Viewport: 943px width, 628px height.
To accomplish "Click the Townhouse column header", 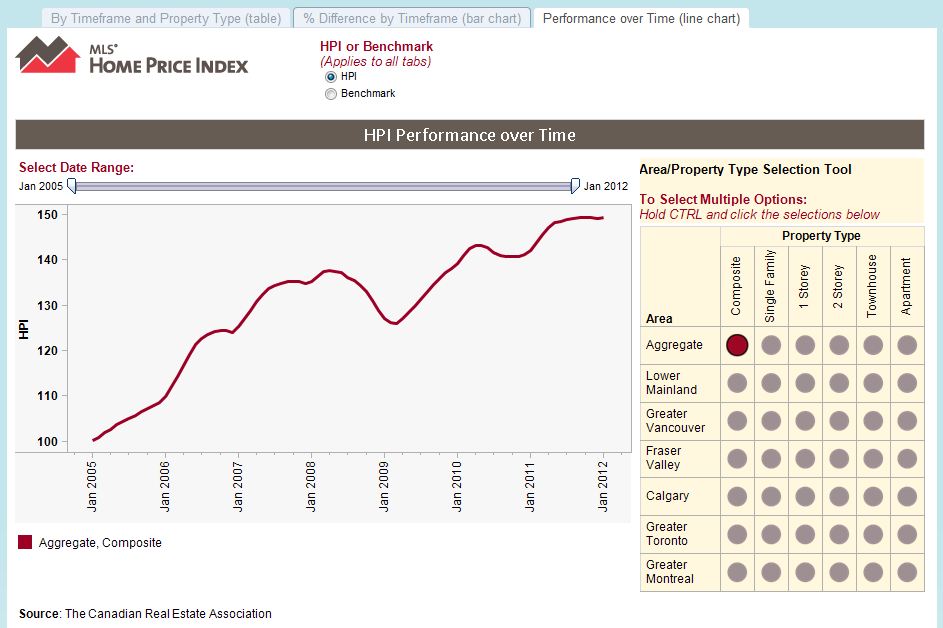I will coord(872,286).
